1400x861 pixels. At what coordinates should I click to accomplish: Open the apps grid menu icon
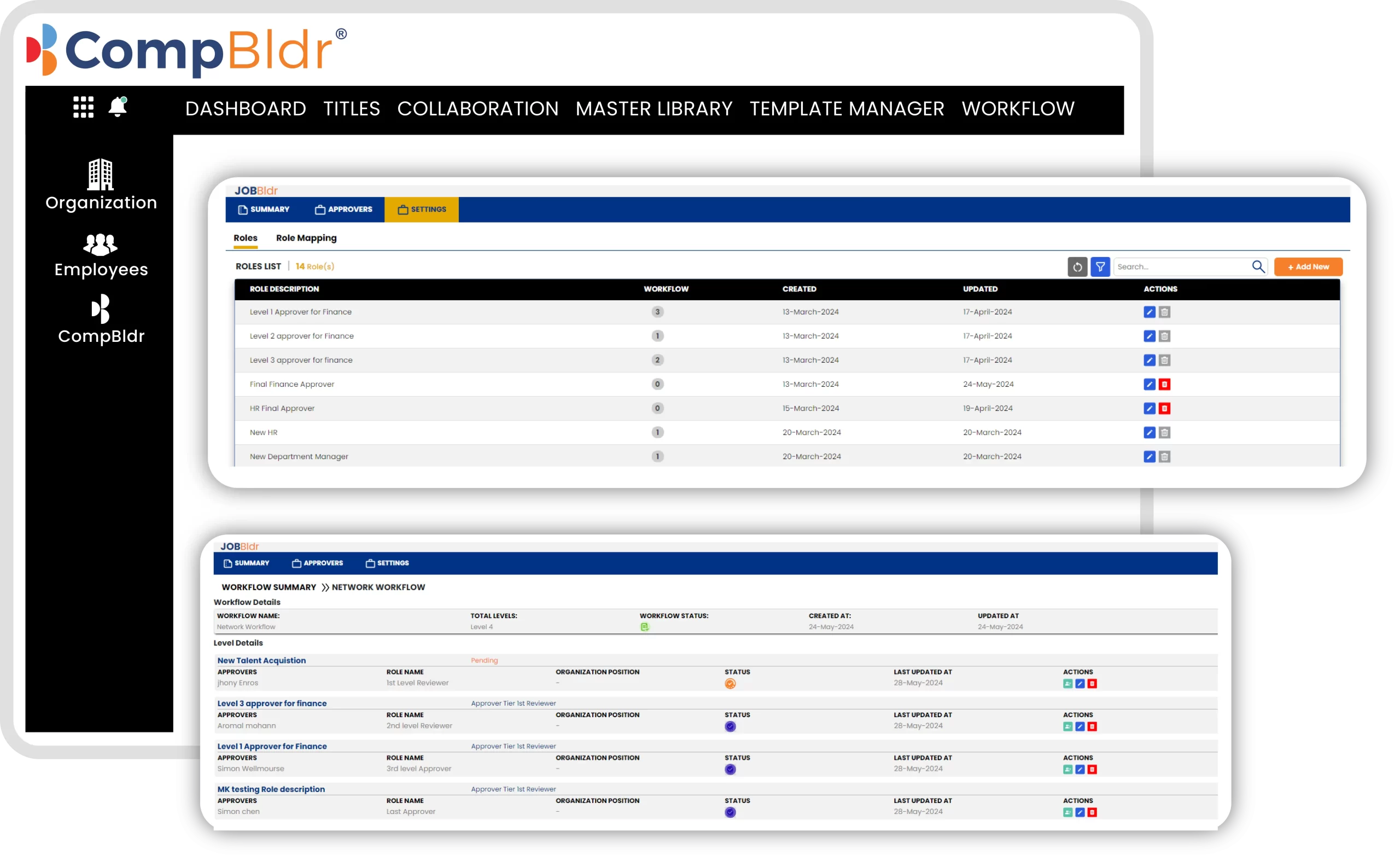click(83, 107)
